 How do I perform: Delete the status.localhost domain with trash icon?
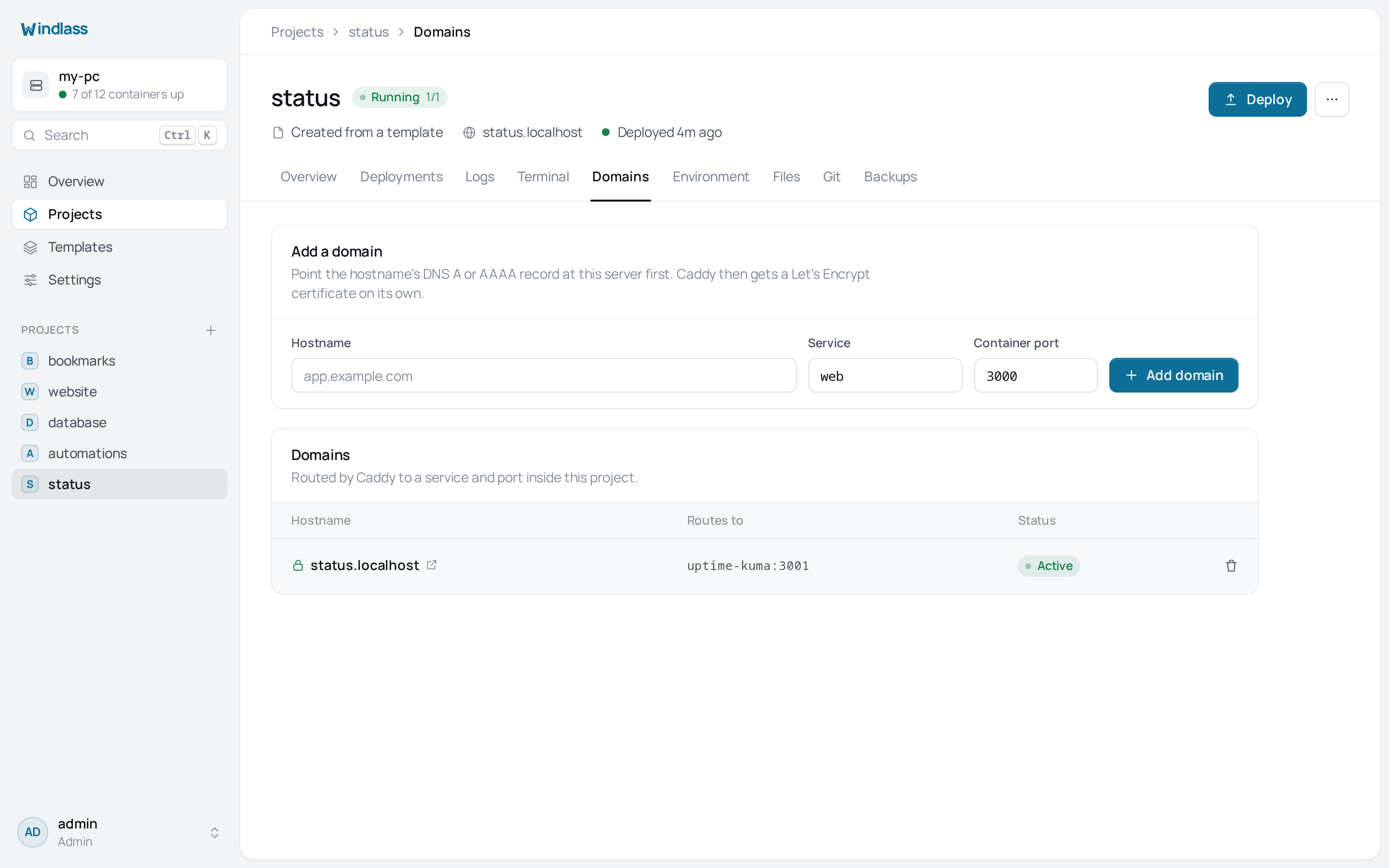pyautogui.click(x=1231, y=566)
